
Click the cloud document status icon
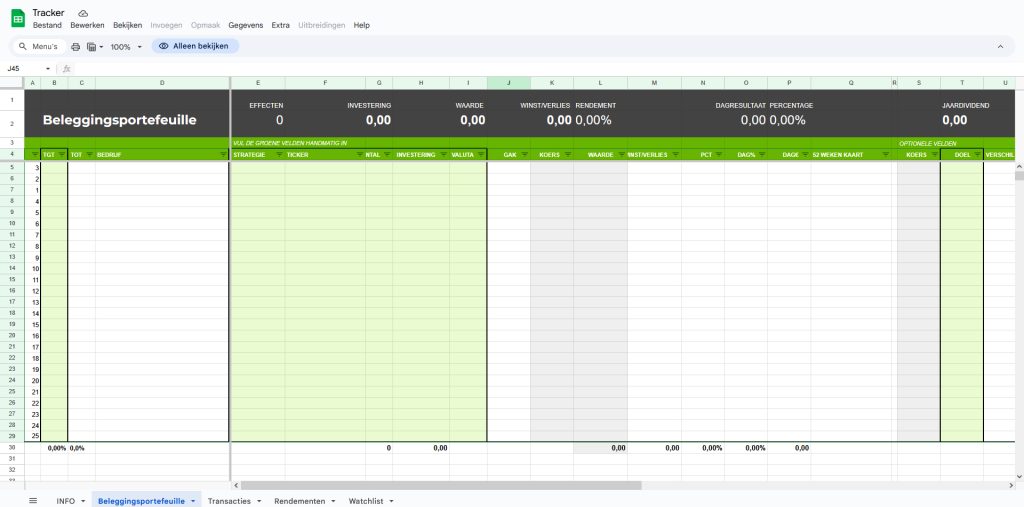pos(83,13)
